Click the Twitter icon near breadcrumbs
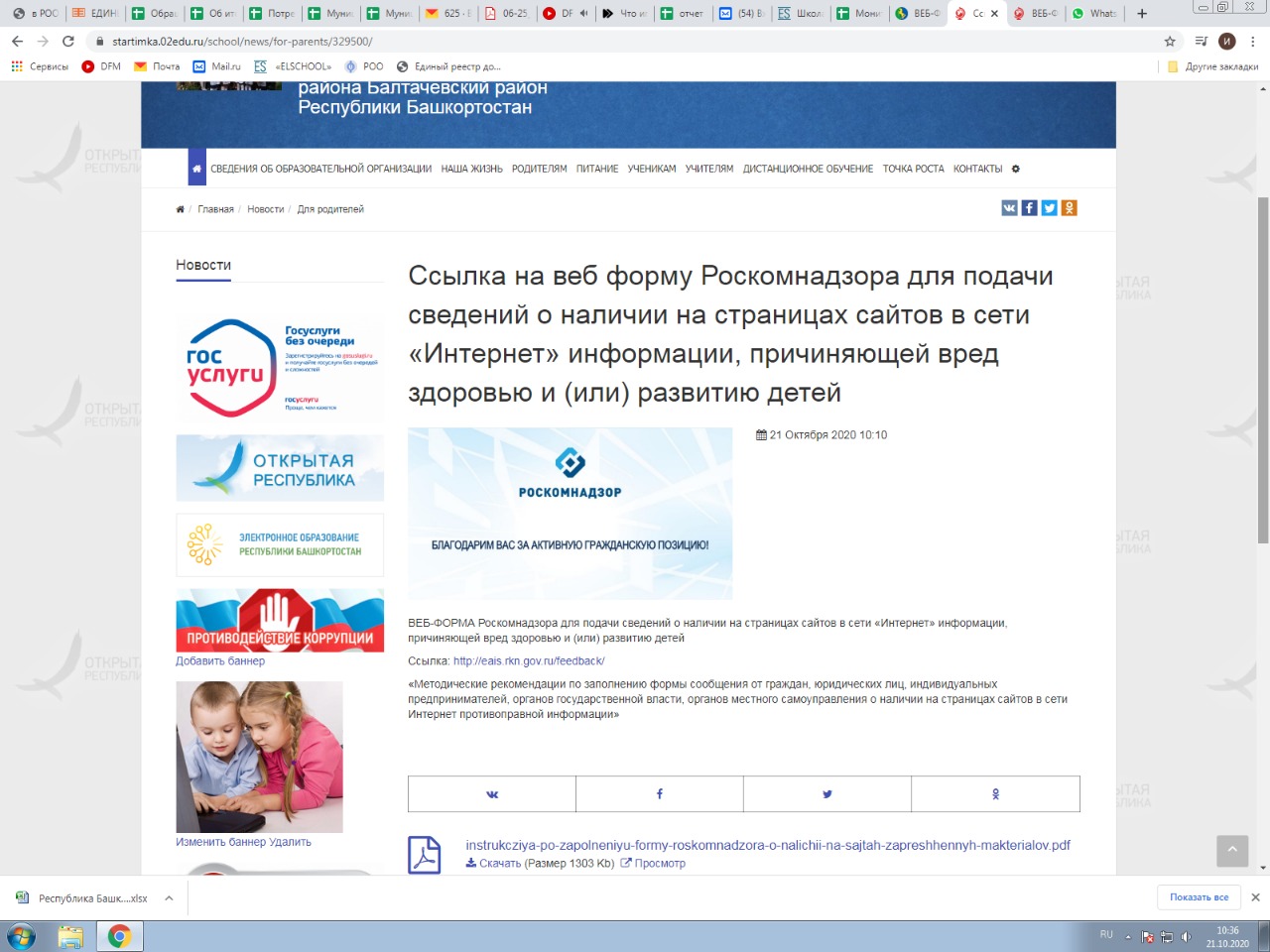Image resolution: width=1270 pixels, height=952 pixels. [x=1049, y=208]
